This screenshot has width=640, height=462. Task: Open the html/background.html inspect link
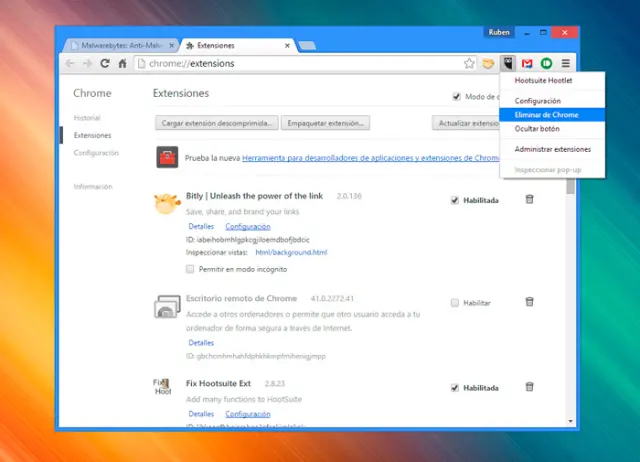(x=291, y=252)
